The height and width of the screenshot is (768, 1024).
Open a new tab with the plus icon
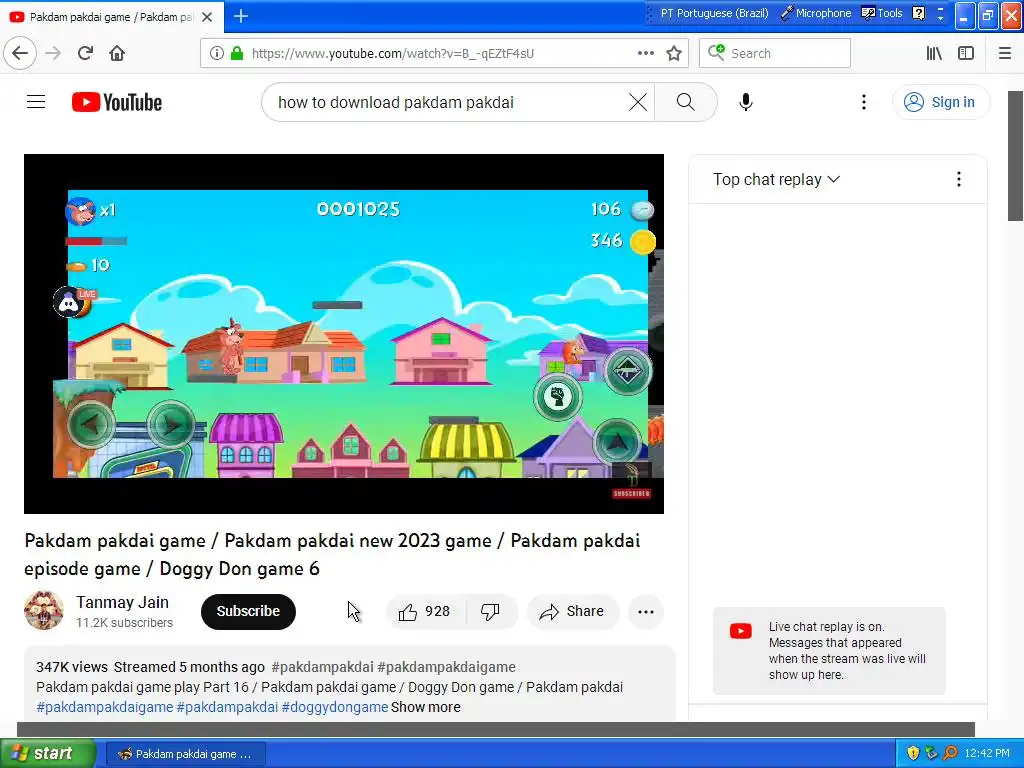(241, 16)
